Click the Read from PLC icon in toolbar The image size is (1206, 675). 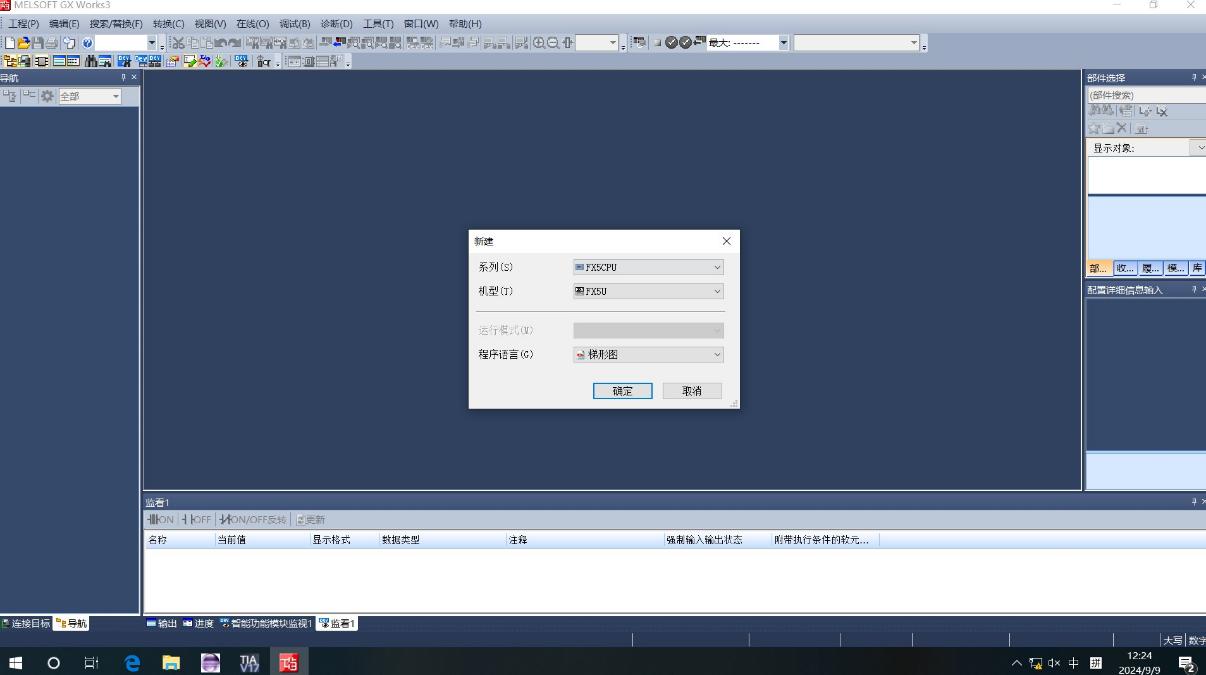pos(341,43)
